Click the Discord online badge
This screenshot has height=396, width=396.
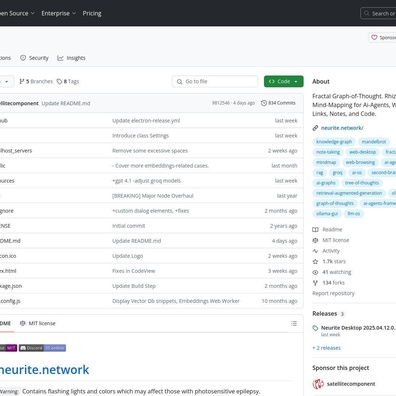[42, 348]
